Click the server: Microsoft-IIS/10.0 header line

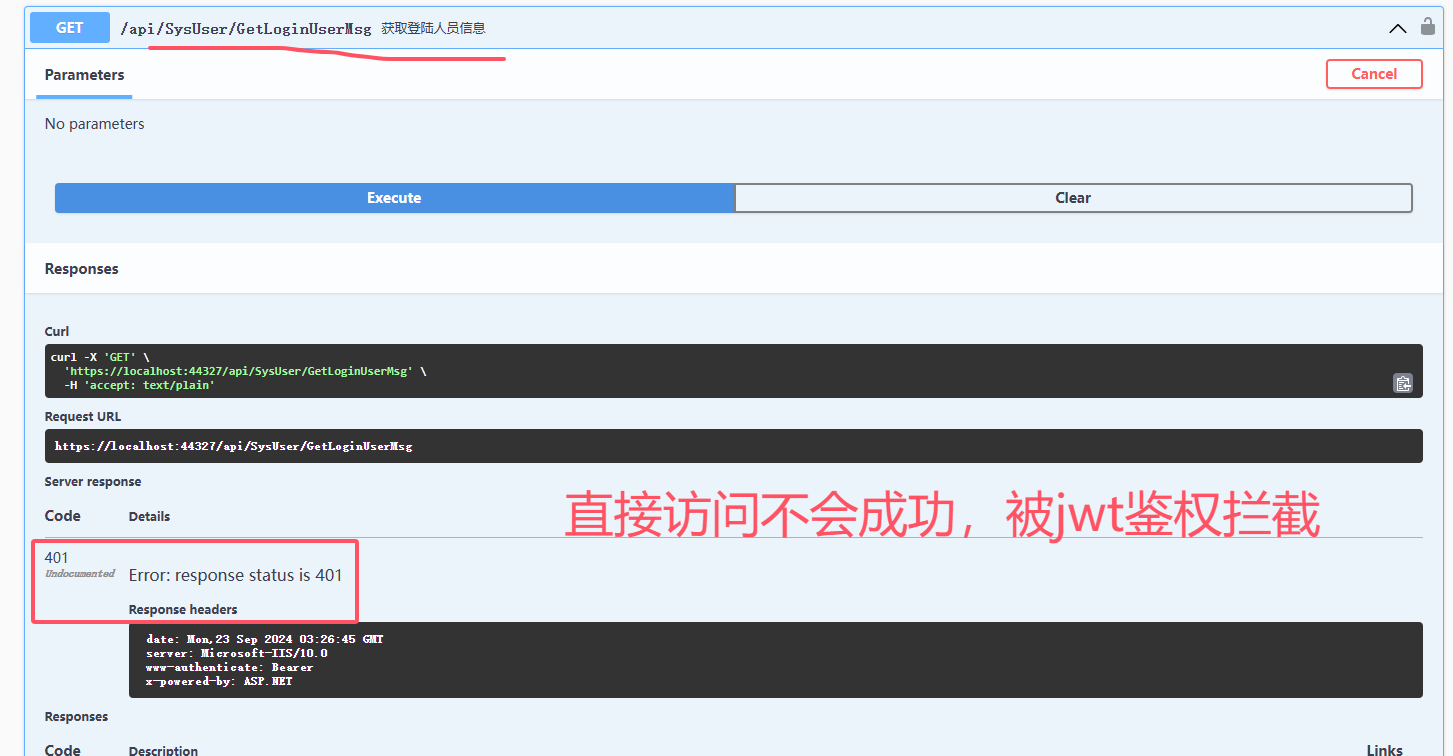point(237,653)
